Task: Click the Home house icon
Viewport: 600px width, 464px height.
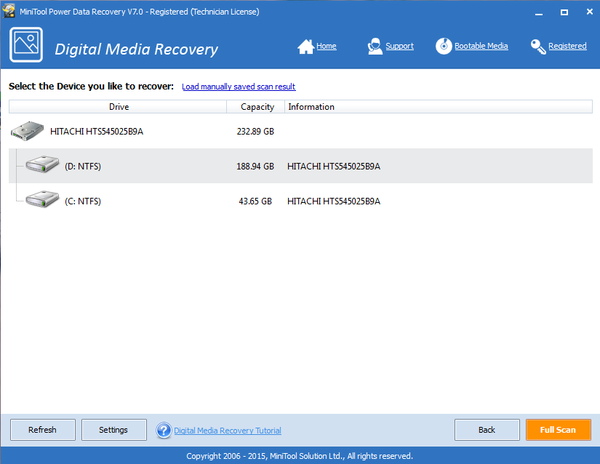Action: (306, 47)
